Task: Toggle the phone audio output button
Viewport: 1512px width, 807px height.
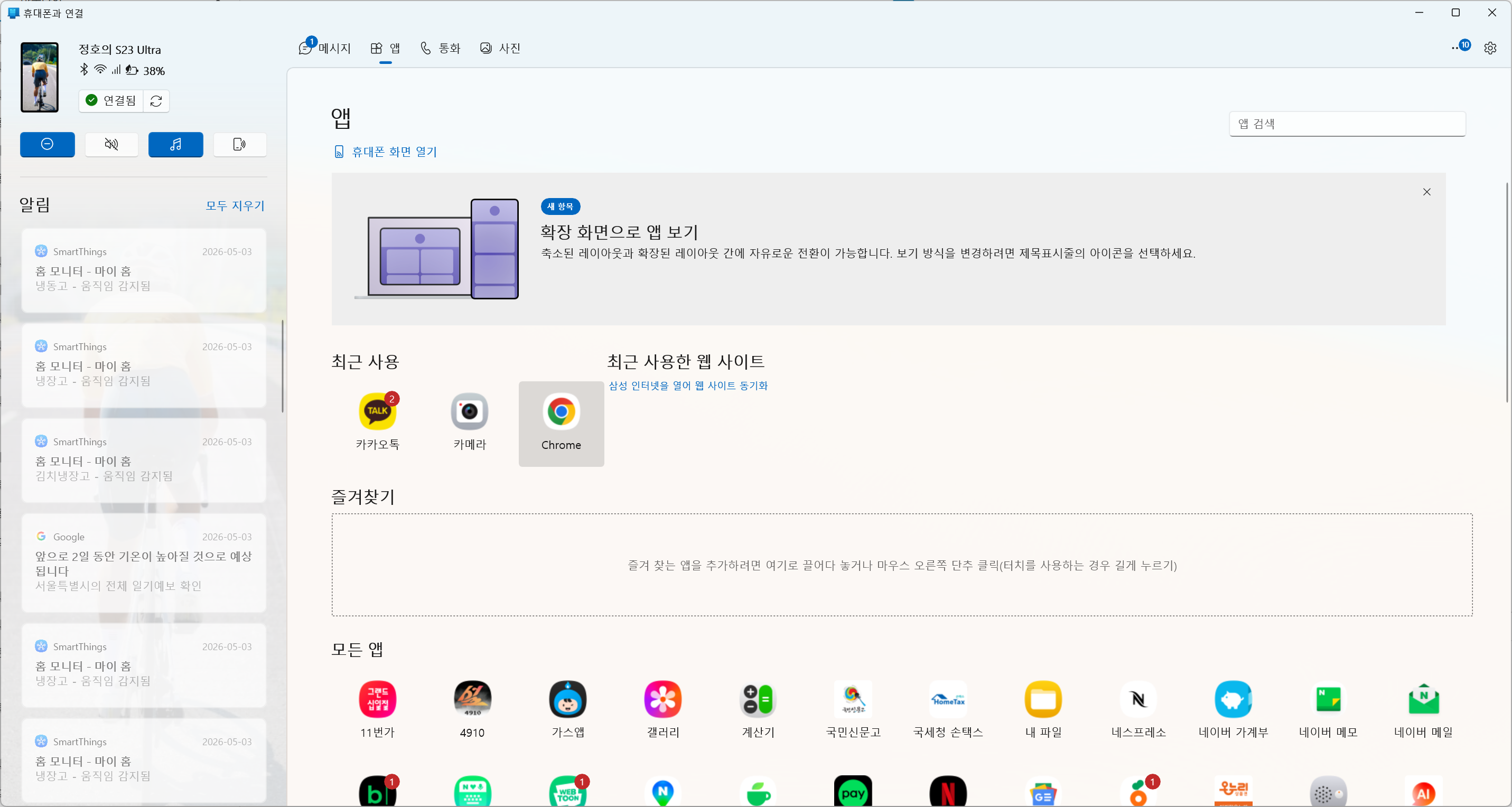Action: pyautogui.click(x=239, y=144)
